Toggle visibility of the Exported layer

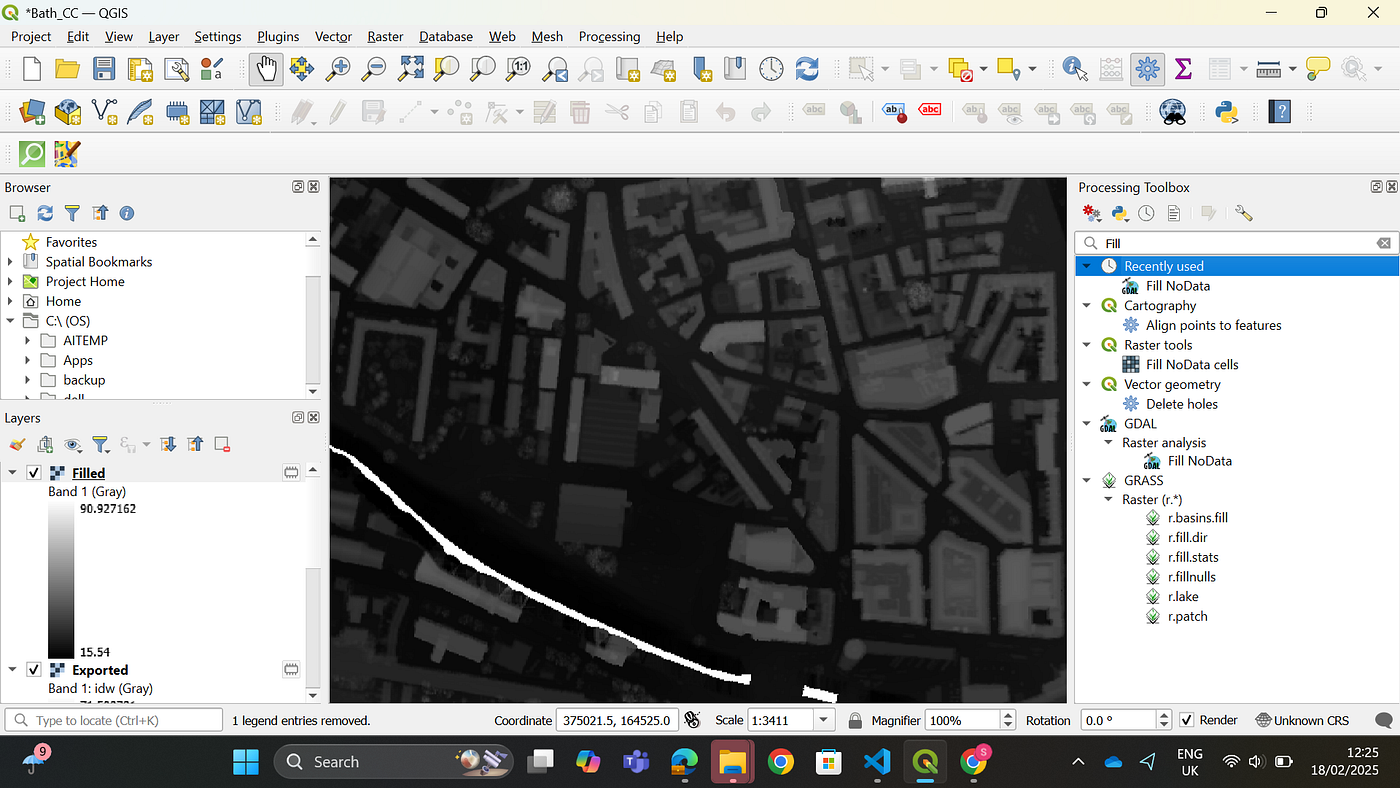point(33,670)
